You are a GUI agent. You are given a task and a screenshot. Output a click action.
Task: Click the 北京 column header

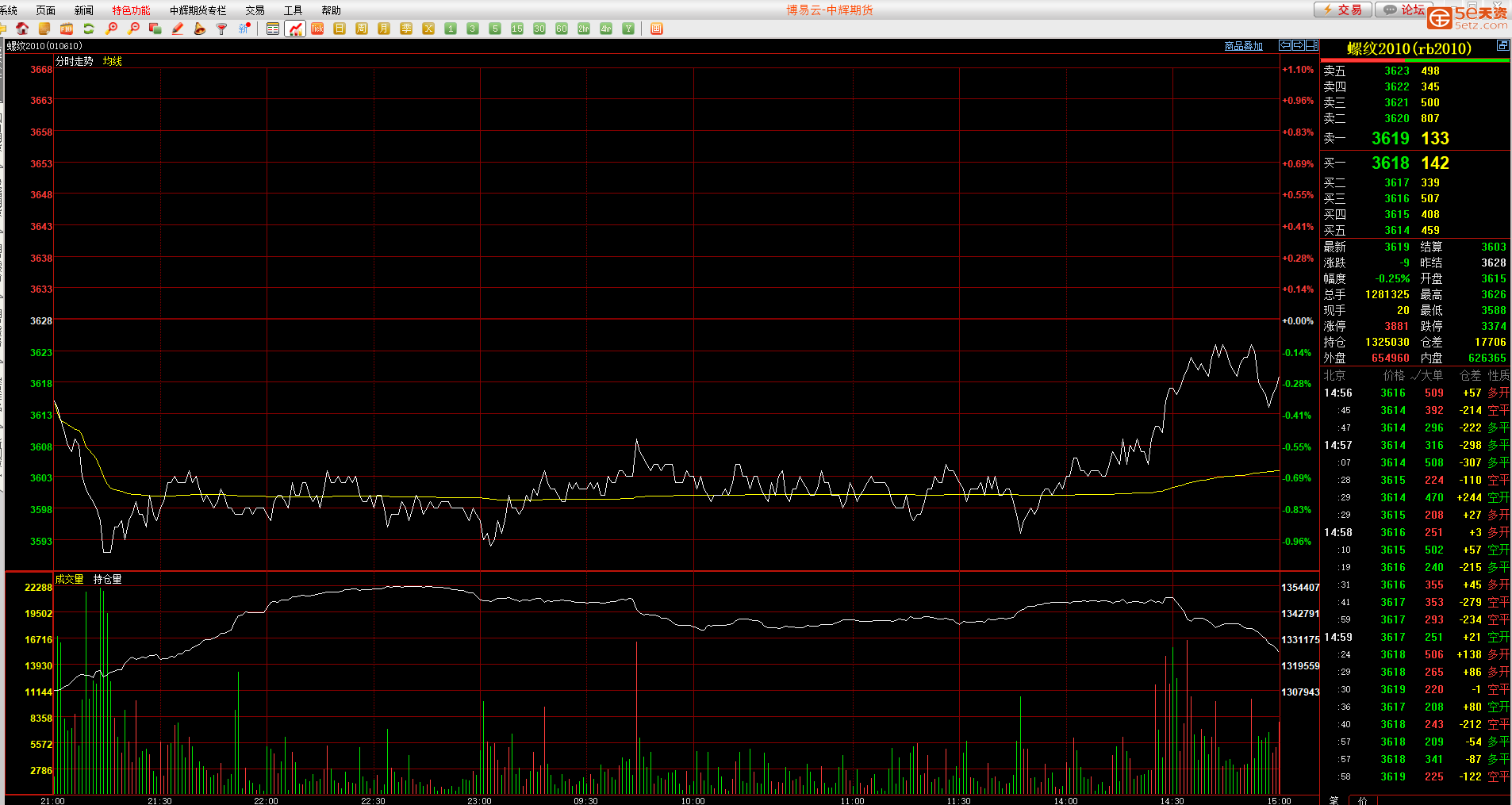(1334, 375)
